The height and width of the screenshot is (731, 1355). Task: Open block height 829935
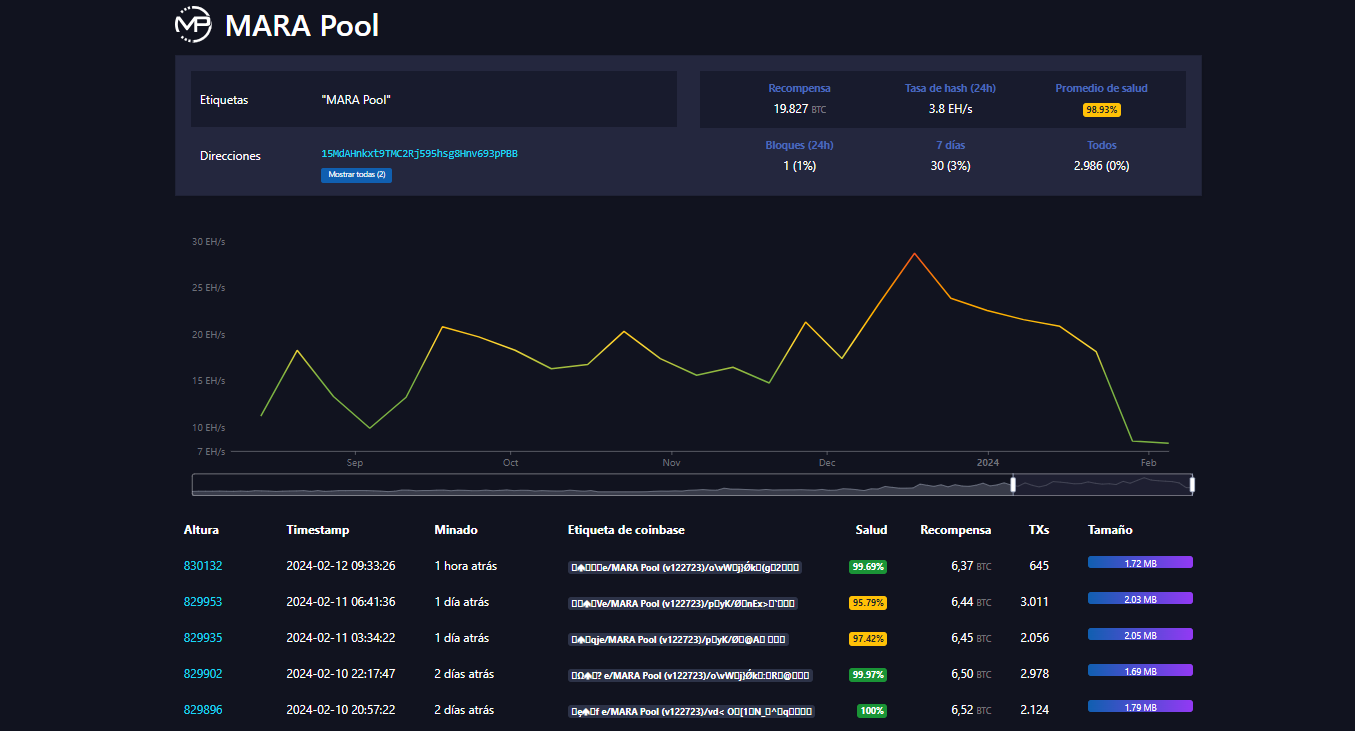(x=203, y=638)
